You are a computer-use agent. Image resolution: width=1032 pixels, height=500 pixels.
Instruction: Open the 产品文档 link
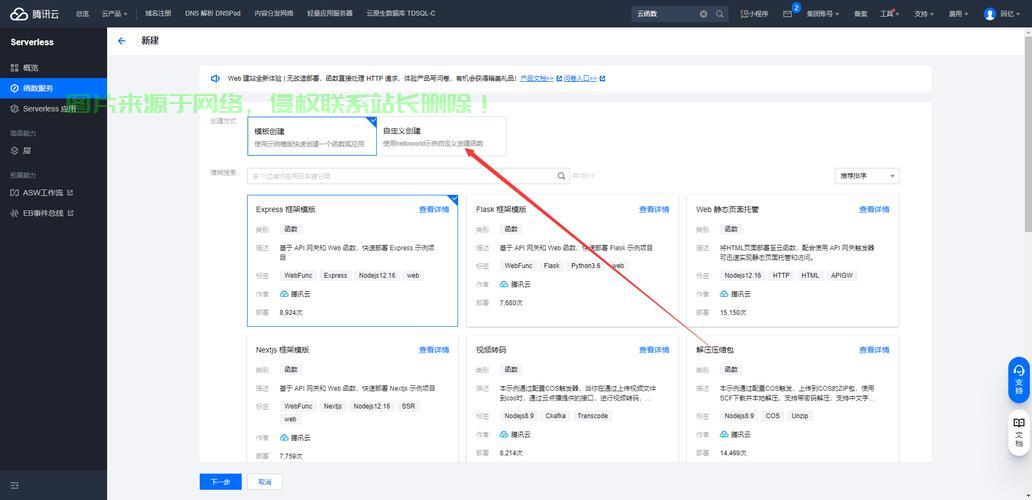[x=537, y=78]
